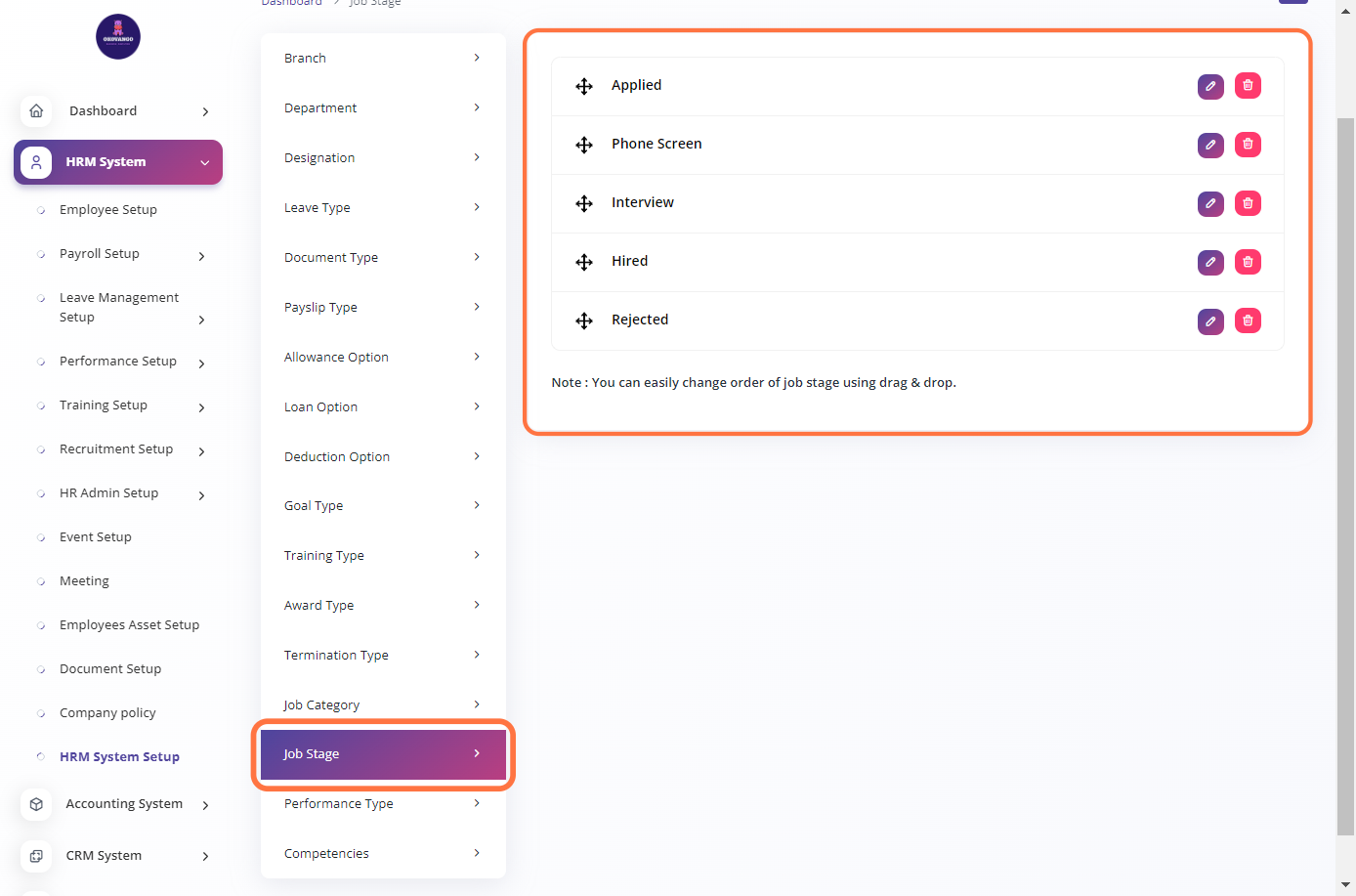This screenshot has height=896, width=1356.
Task: Expand the Performance Setup submenu arrow
Action: click(x=201, y=363)
